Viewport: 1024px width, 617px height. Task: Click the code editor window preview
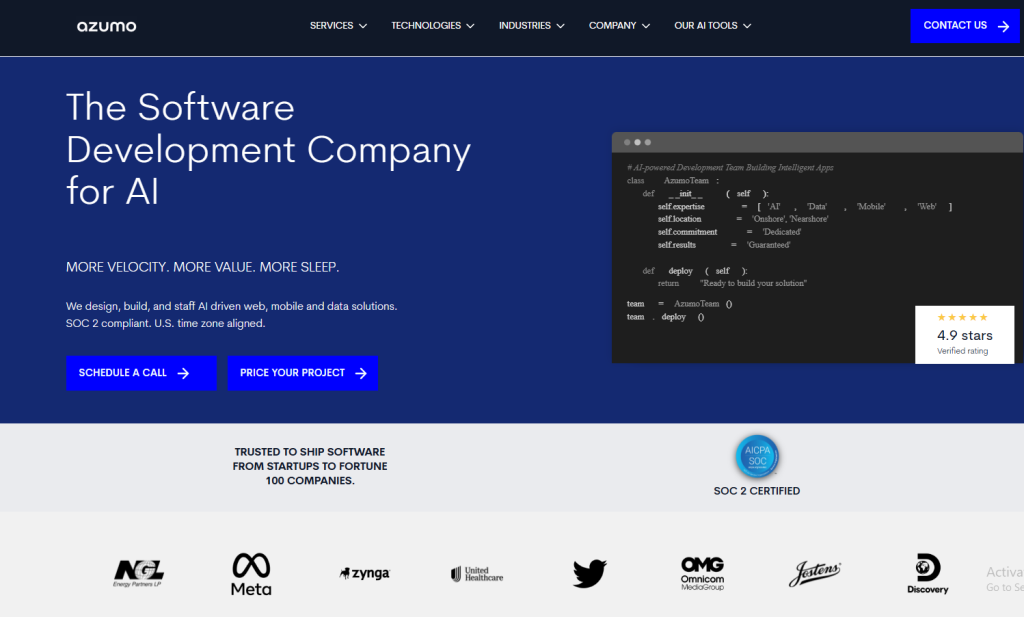point(817,247)
